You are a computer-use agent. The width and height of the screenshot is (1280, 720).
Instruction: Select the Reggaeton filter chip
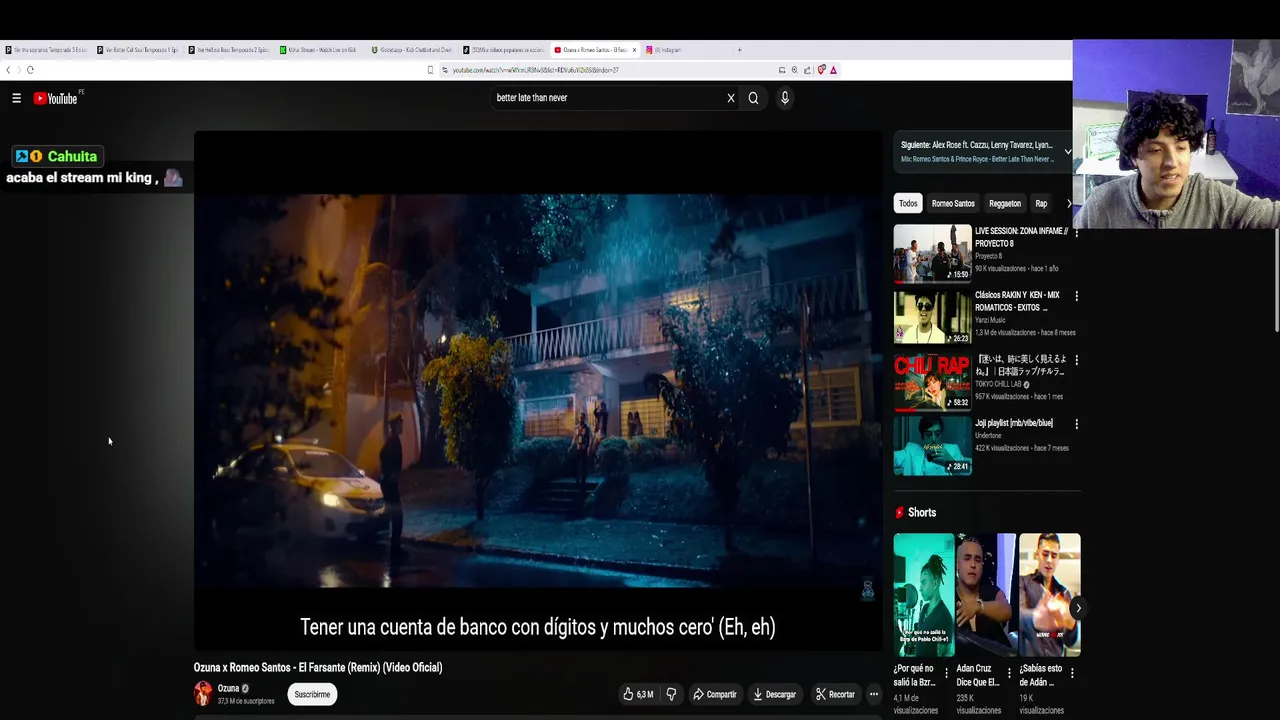[1005, 204]
